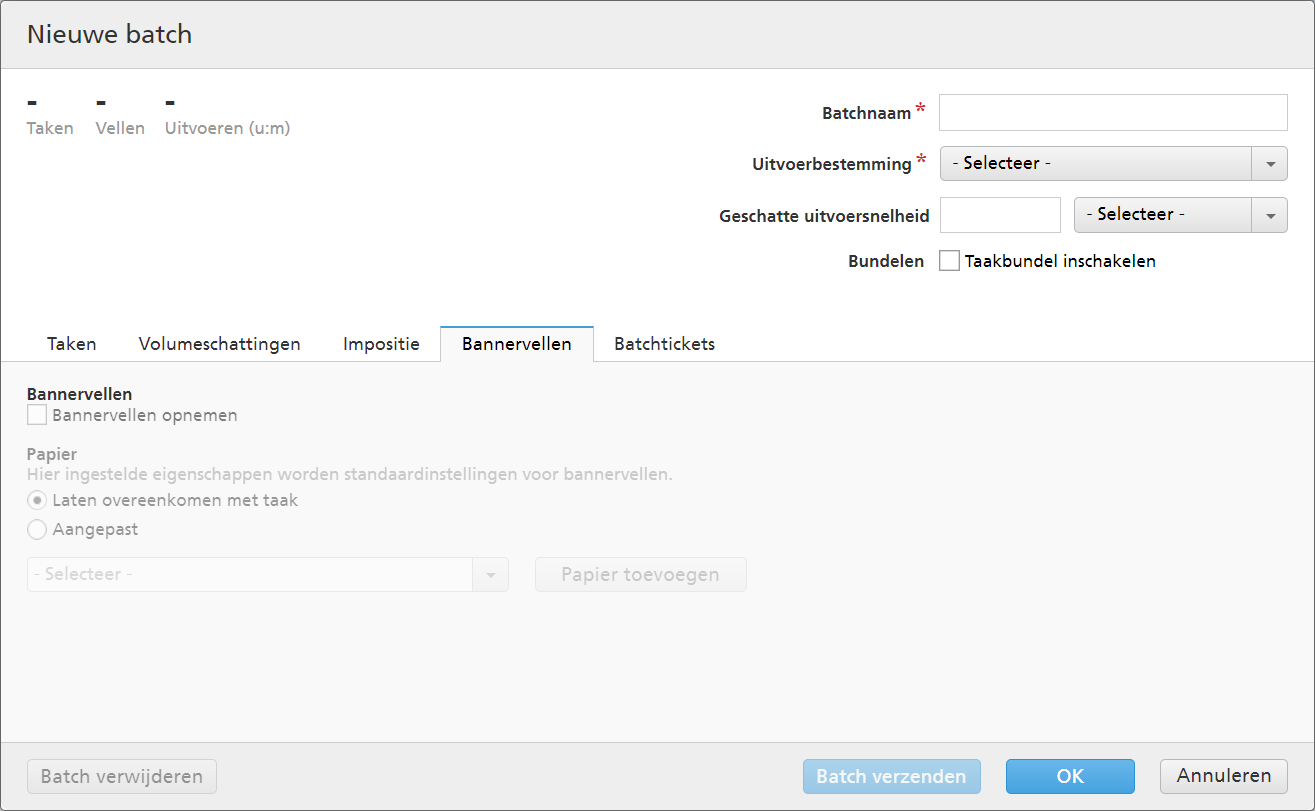Go to the Batchtickets tab
1315x811 pixels.
click(664, 344)
